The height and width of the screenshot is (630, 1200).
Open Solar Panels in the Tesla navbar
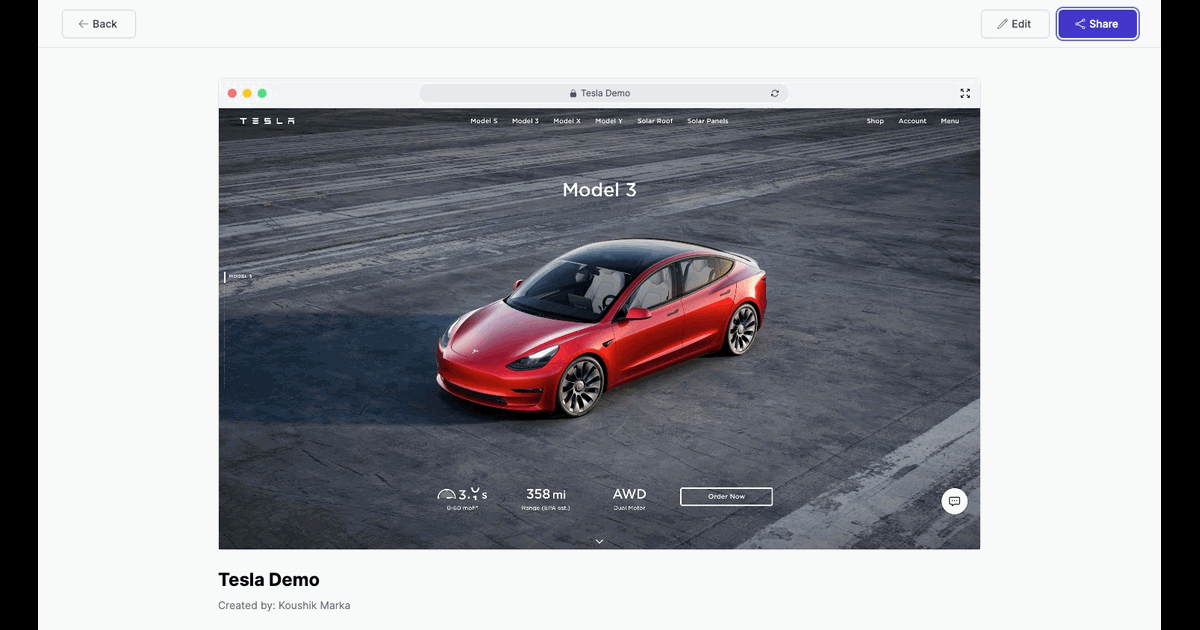708,121
